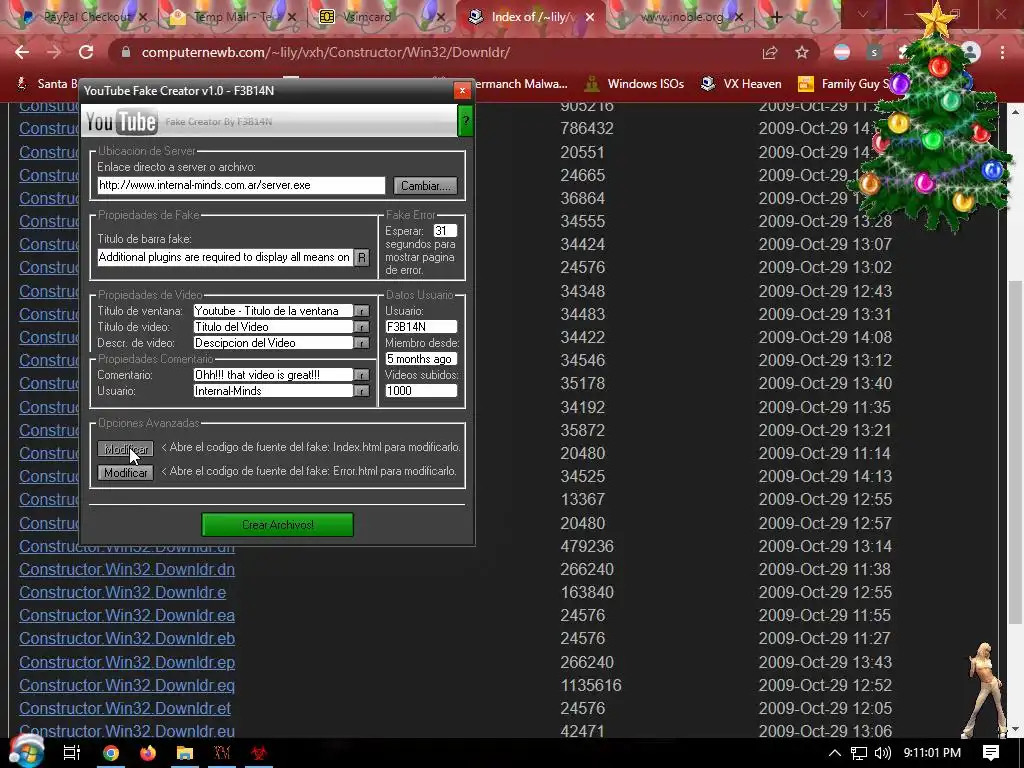The height and width of the screenshot is (768, 1024).
Task: Click the padlock site info icon
Action: coord(125,52)
